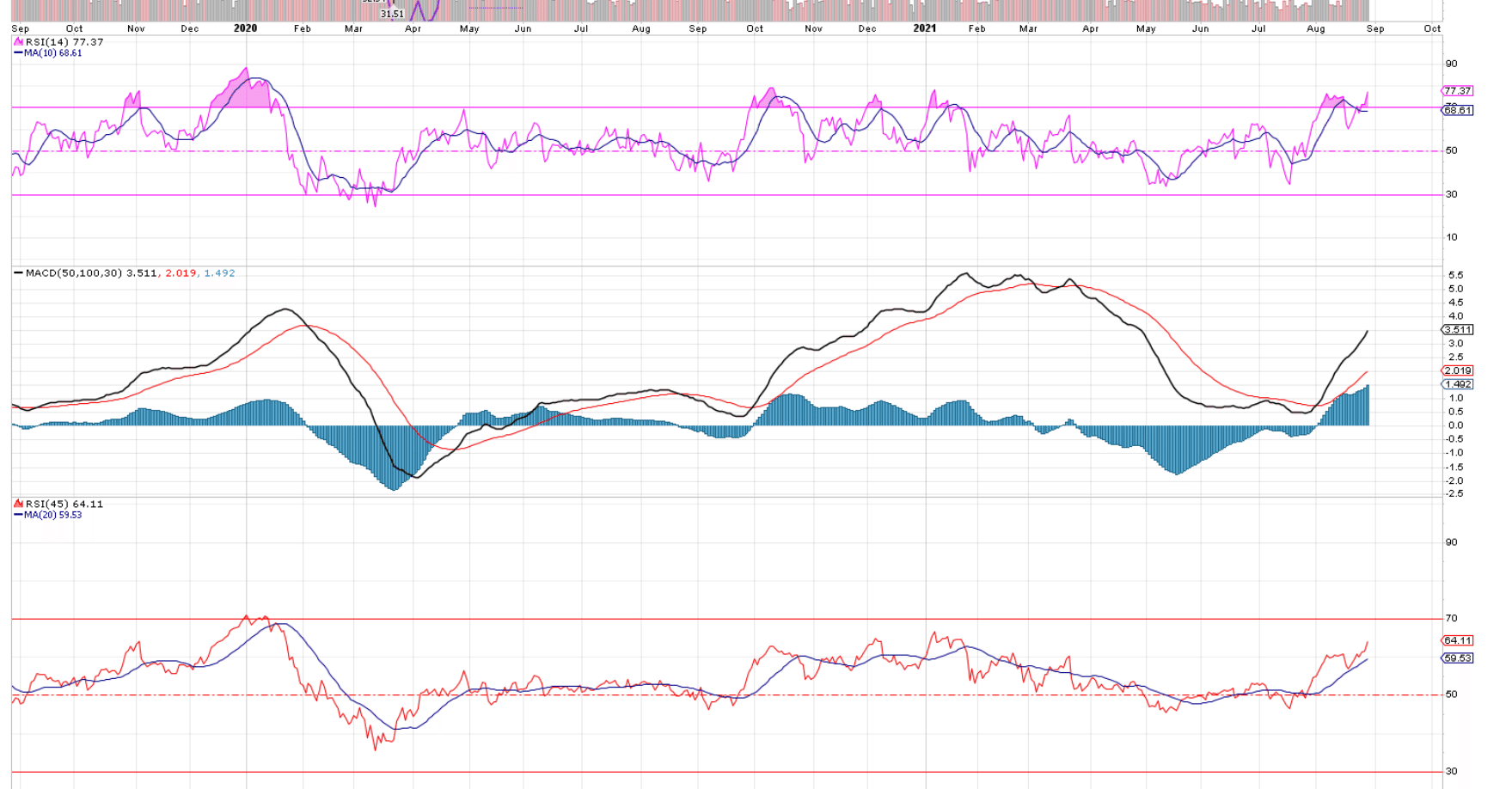Click the 68.61 value tag on right axis
This screenshot has height=789, width=1512.
(1457, 111)
